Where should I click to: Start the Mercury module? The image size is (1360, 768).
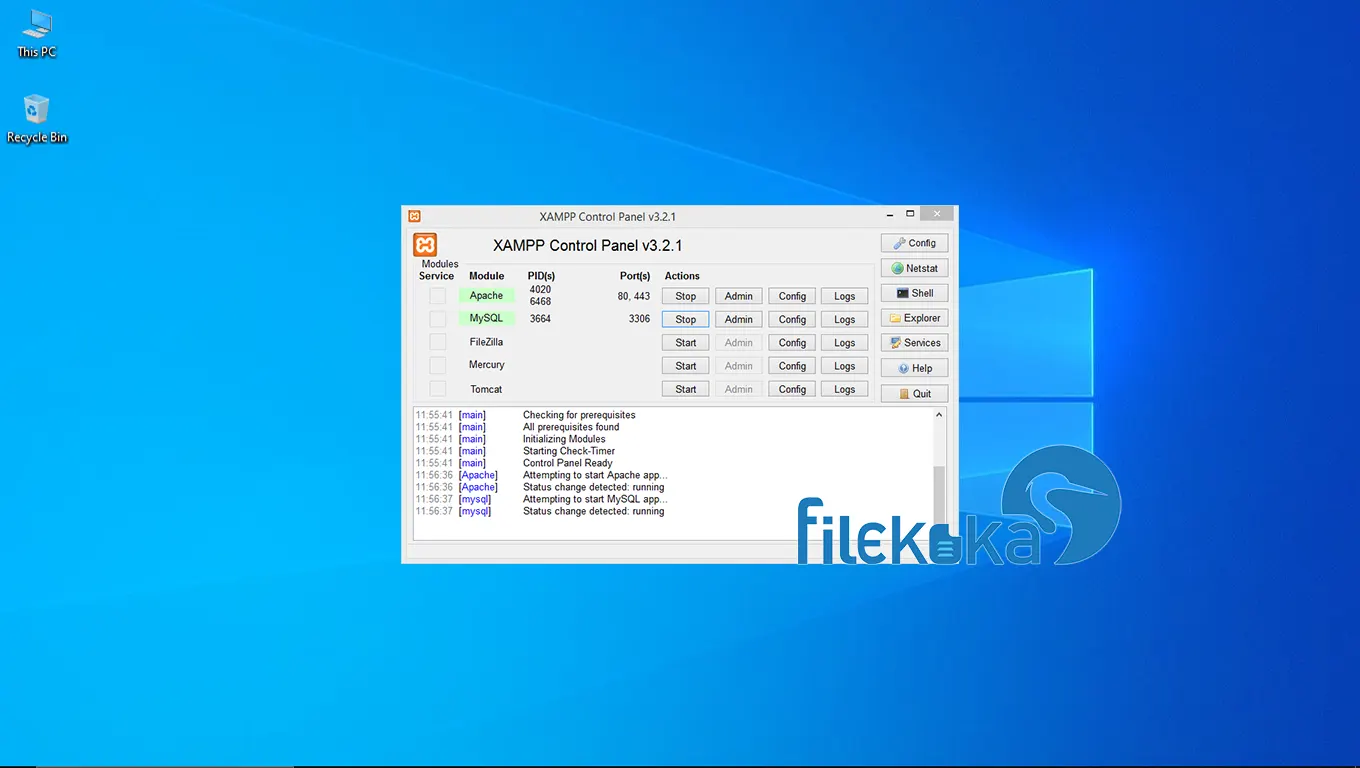(x=685, y=366)
